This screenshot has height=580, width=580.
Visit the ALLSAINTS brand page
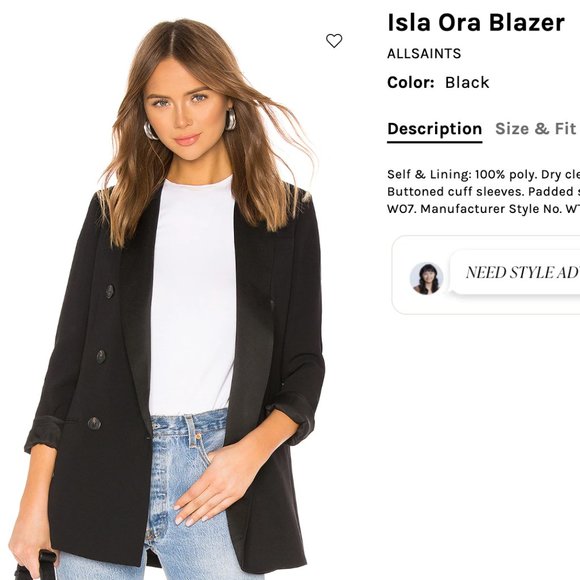(x=424, y=54)
